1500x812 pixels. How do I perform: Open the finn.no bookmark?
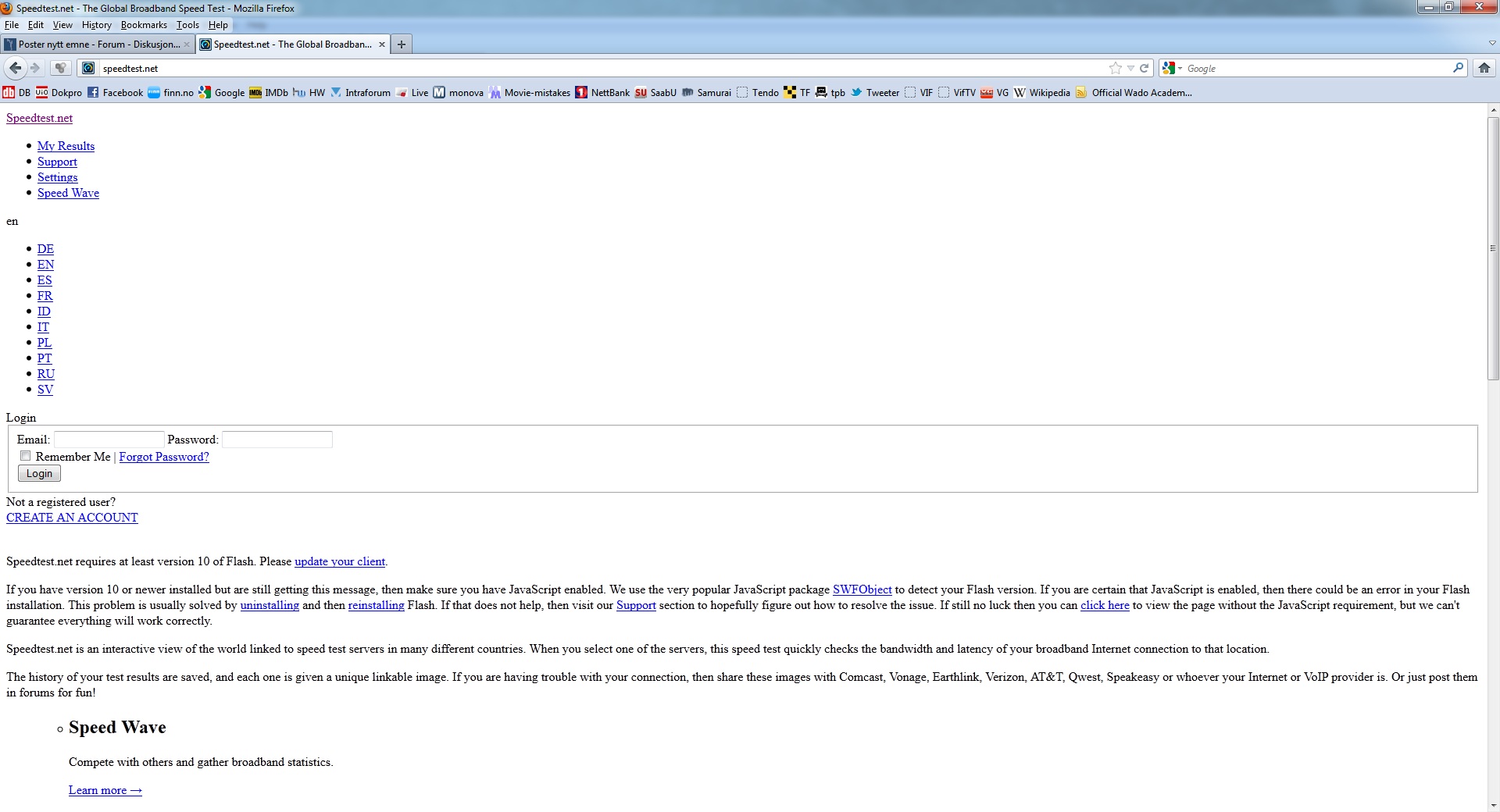tap(170, 92)
